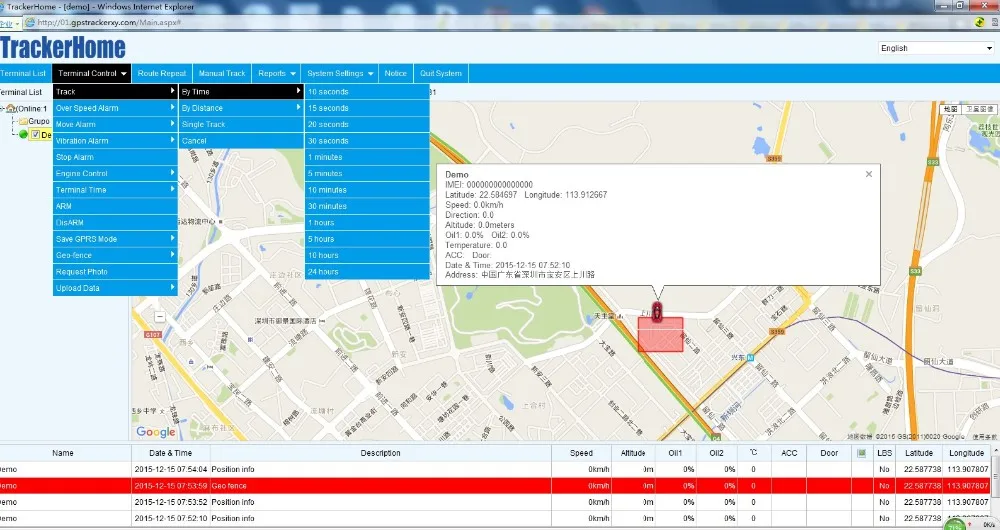Click the Google logo on map
This screenshot has height=530, width=1000.
point(156,432)
